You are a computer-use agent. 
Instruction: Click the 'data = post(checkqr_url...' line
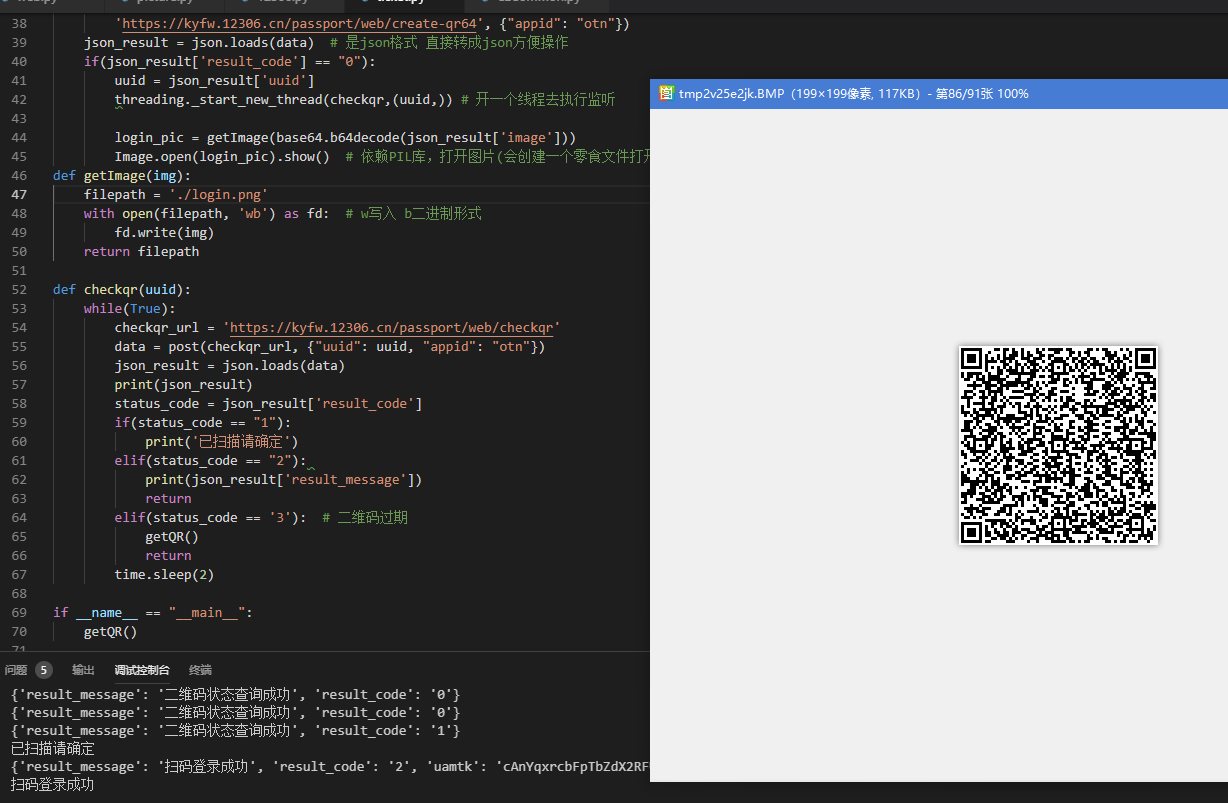329,347
